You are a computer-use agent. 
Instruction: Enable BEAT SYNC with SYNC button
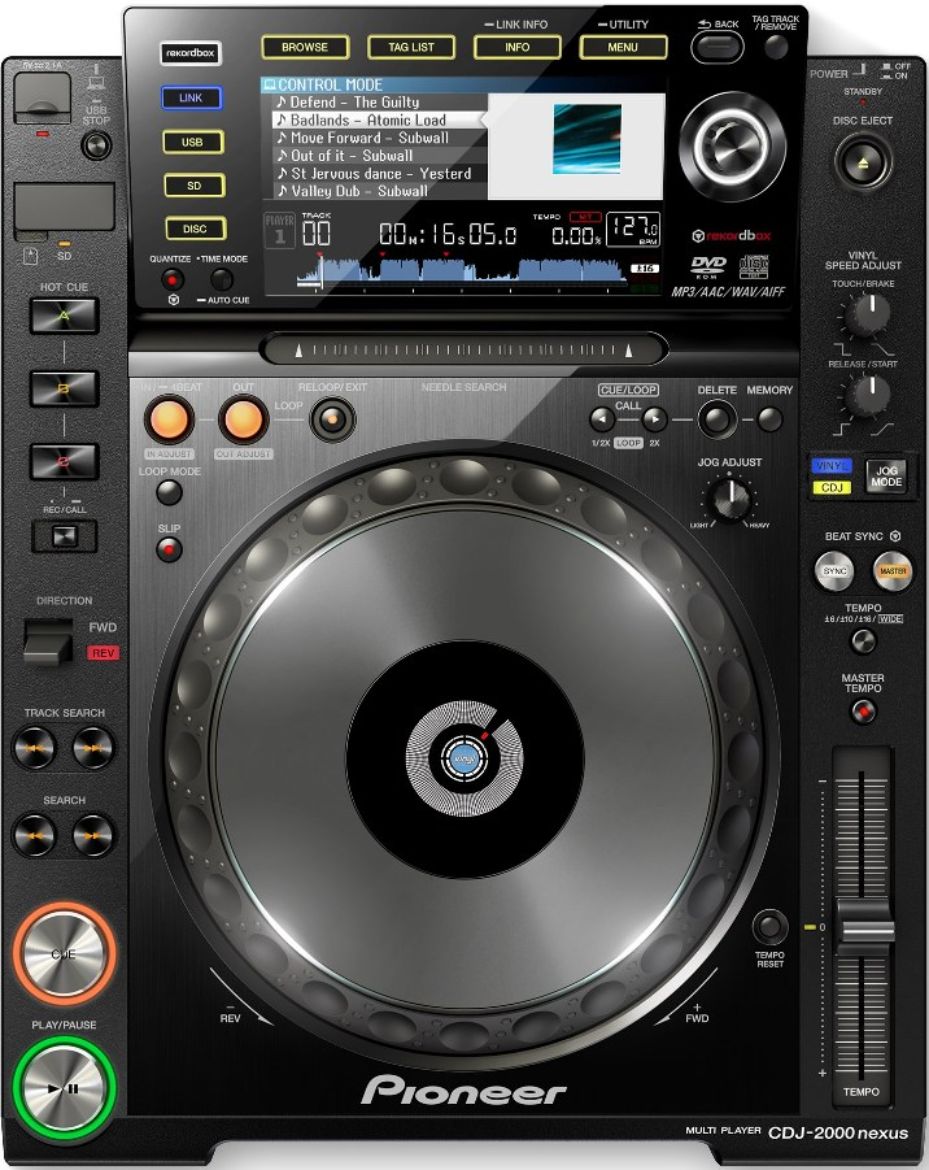click(834, 571)
